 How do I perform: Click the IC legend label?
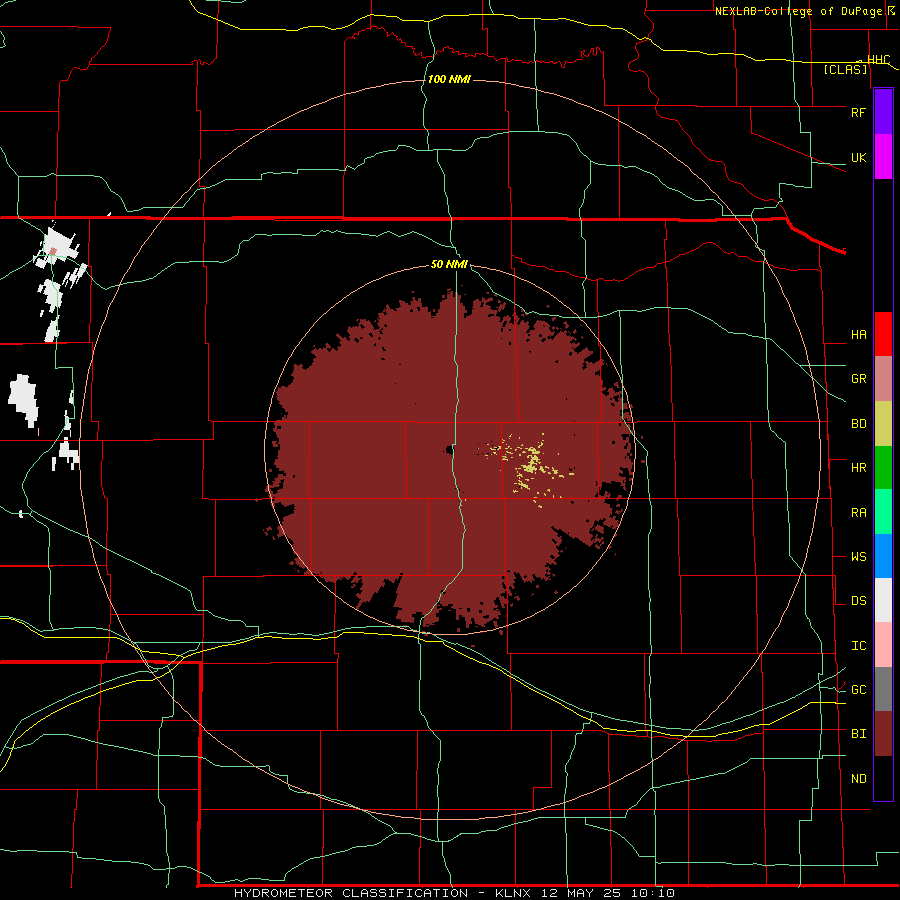pos(858,646)
